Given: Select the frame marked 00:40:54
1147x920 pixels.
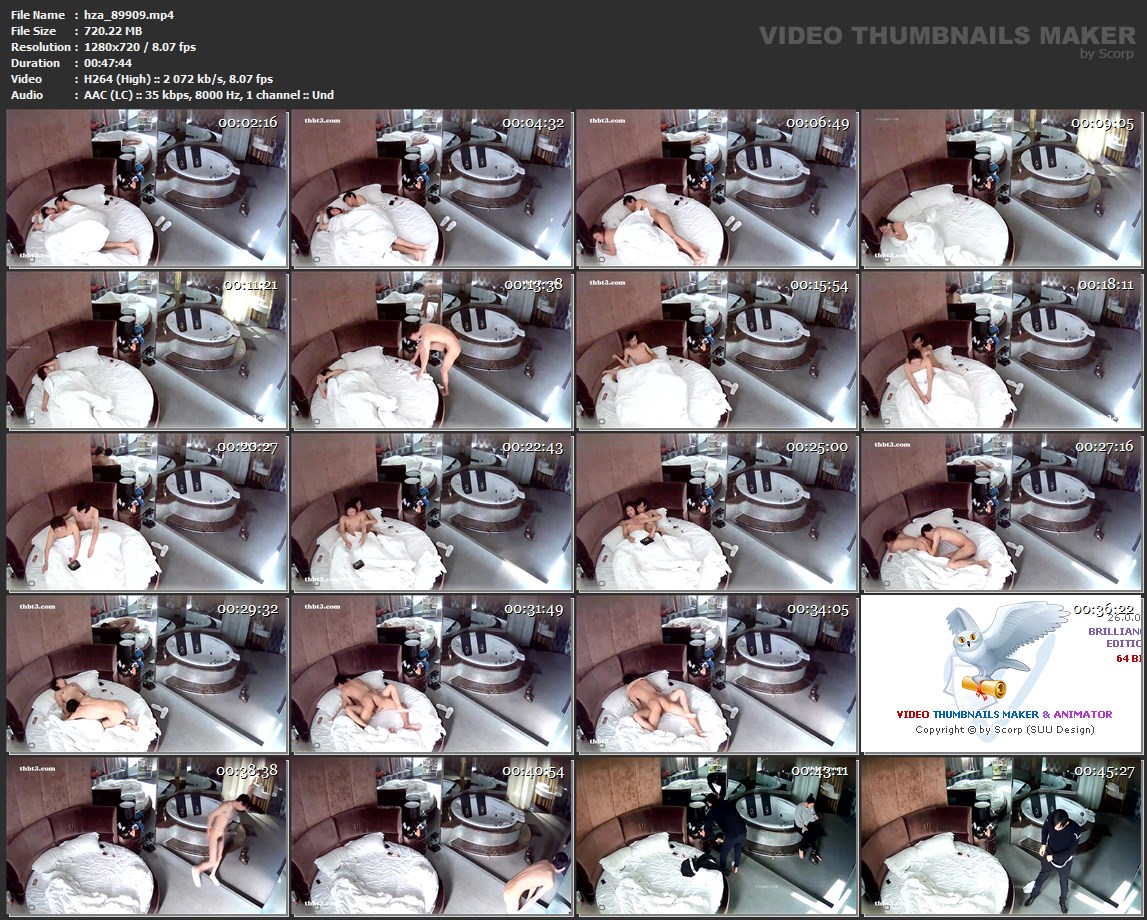Looking at the screenshot, I should (x=432, y=837).
